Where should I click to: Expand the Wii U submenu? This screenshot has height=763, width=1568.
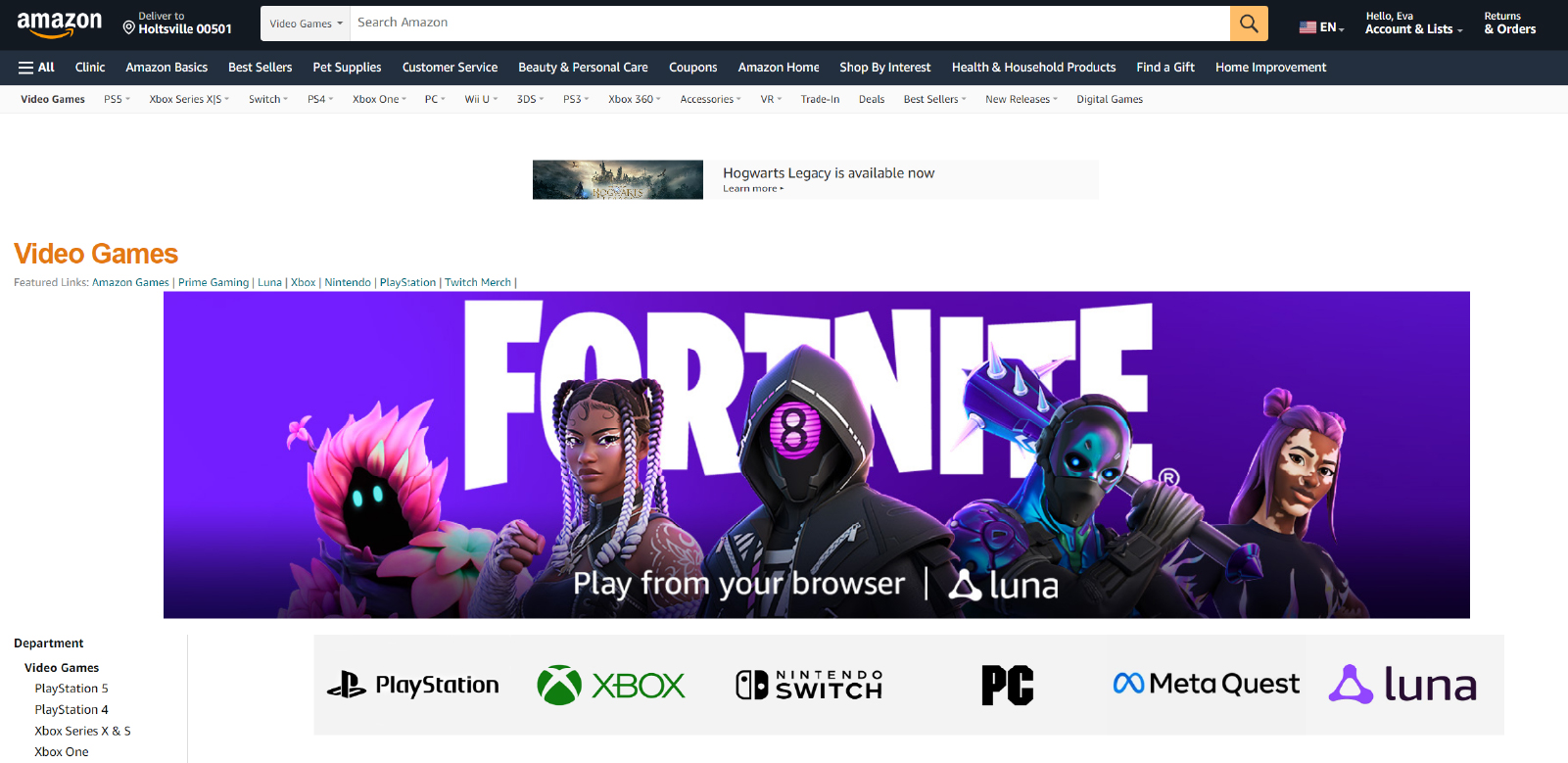click(x=481, y=99)
